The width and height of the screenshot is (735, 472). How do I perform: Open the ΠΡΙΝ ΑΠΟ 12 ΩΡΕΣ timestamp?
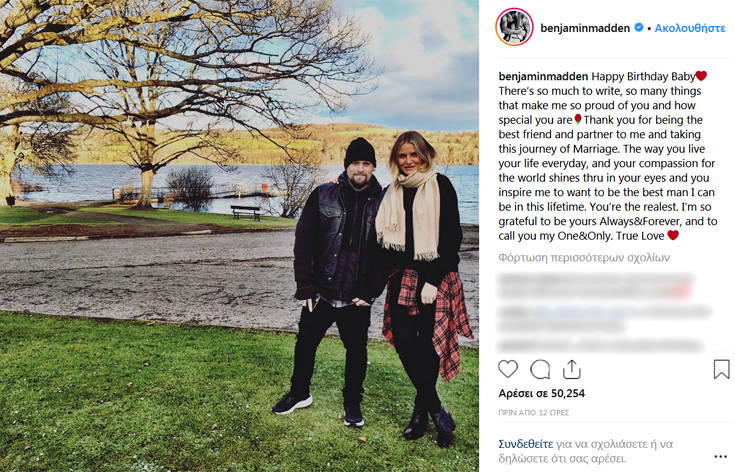pos(533,412)
